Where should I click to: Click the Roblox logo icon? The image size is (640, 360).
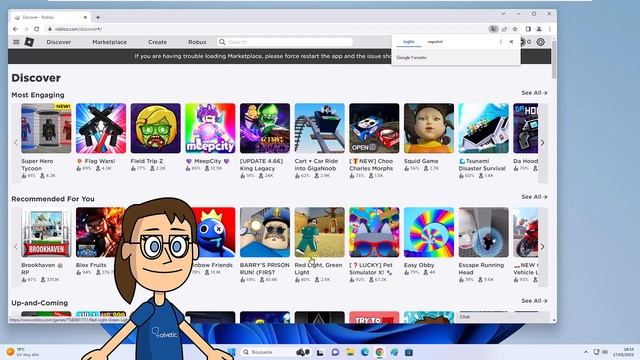pos(29,42)
